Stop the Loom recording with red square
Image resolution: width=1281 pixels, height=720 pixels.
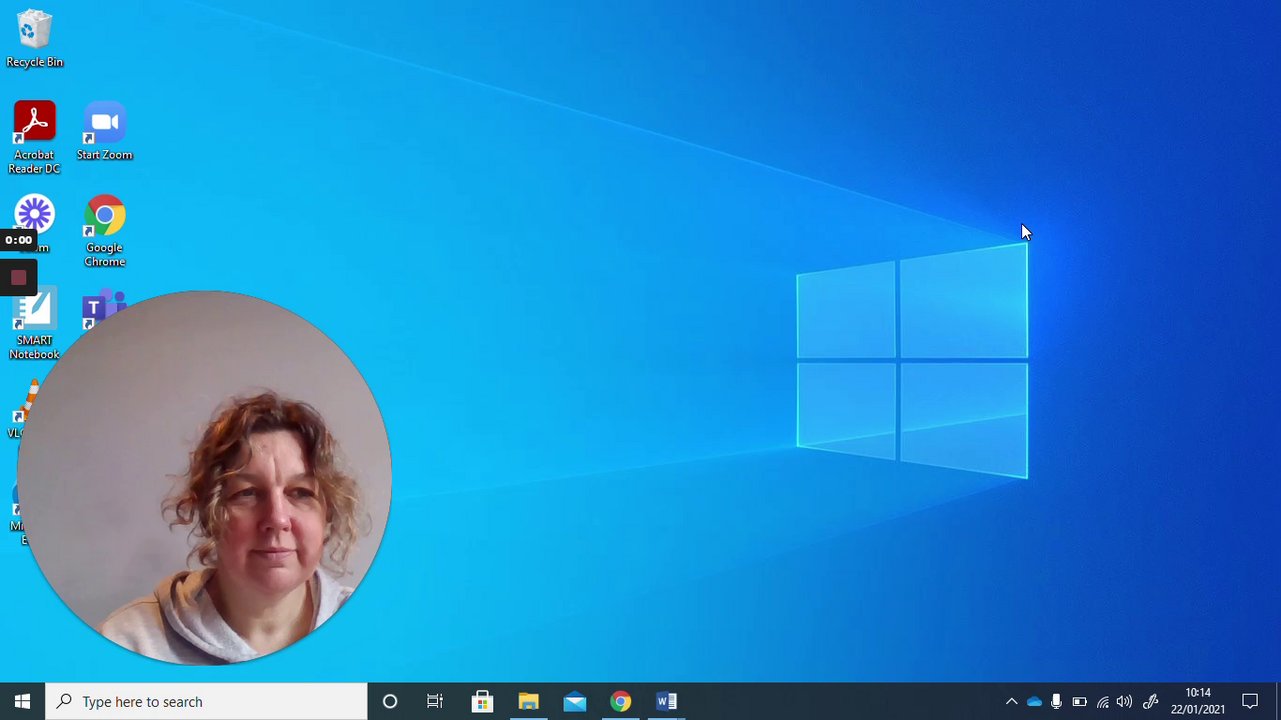tap(18, 278)
